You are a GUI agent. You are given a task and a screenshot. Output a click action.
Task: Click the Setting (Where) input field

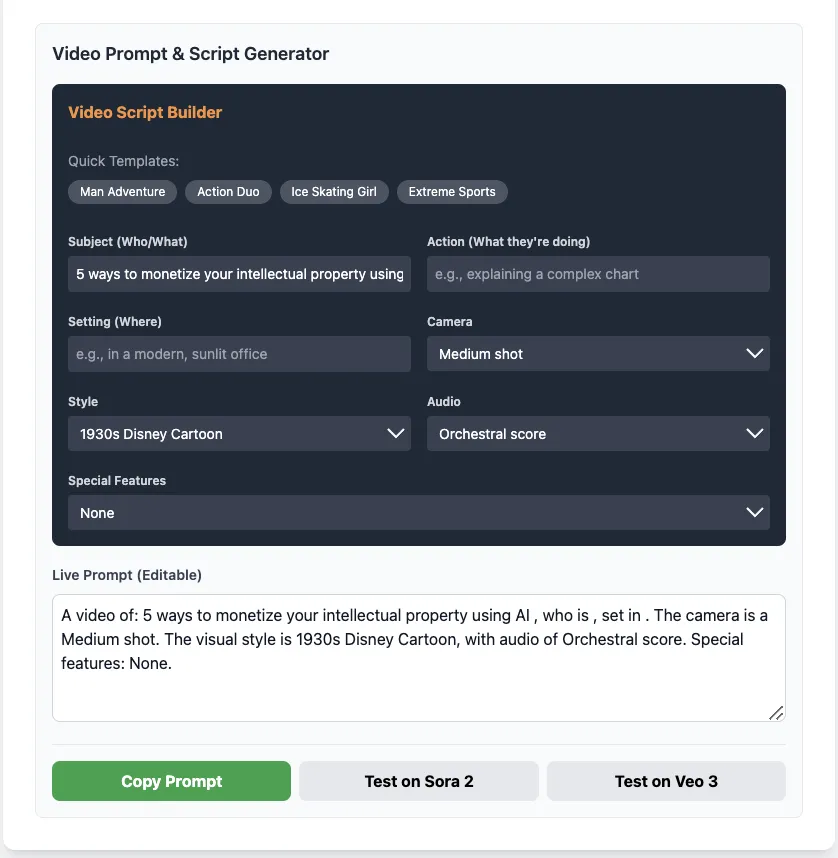tap(239, 354)
